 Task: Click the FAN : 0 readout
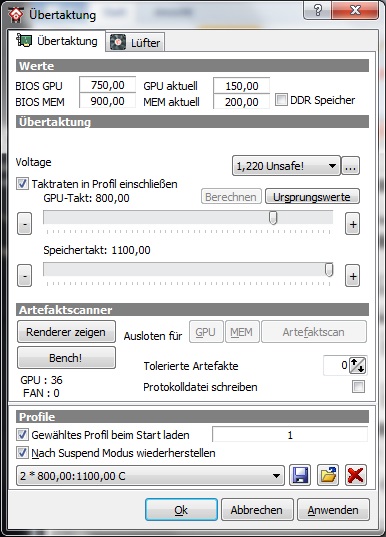click(x=41, y=393)
